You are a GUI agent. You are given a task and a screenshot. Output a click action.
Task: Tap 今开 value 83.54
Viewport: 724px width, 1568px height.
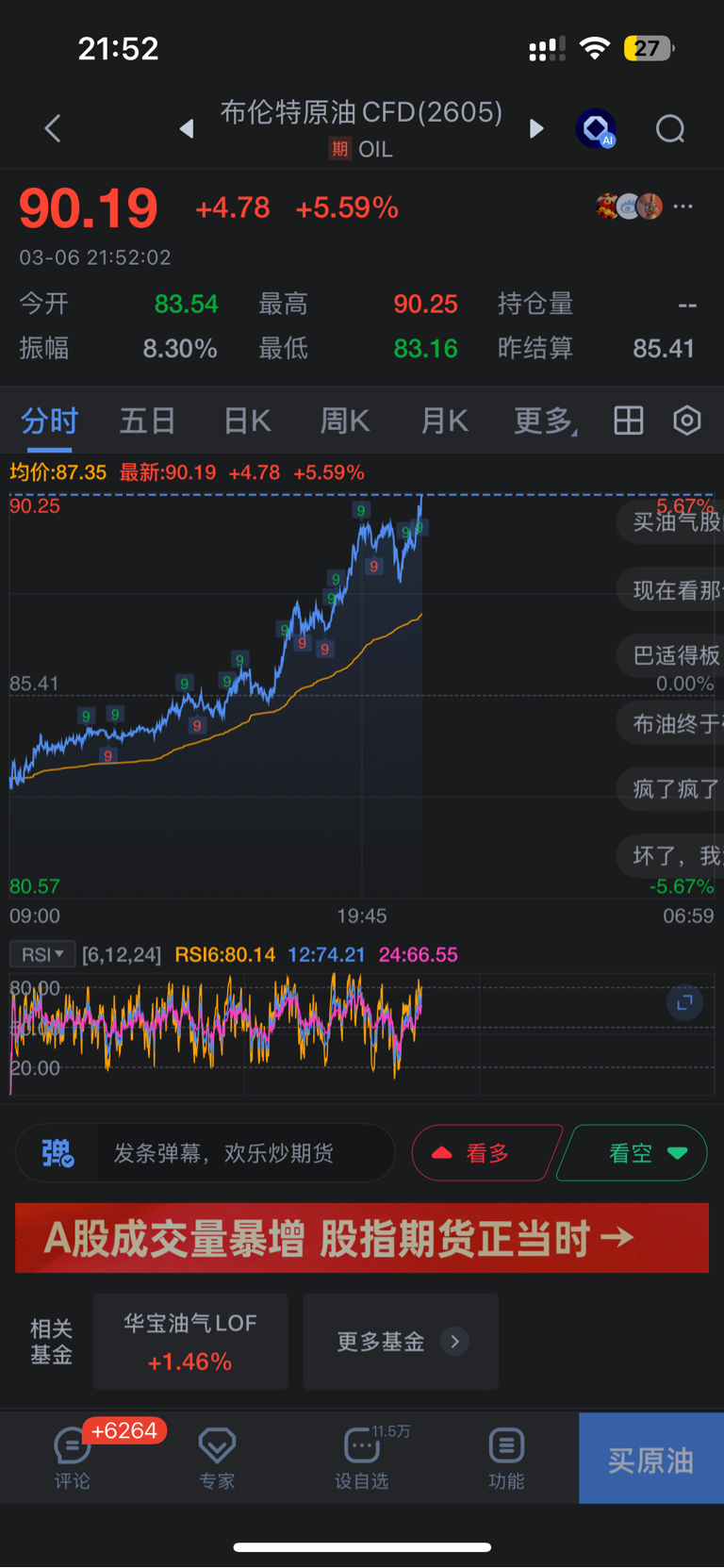coord(186,304)
